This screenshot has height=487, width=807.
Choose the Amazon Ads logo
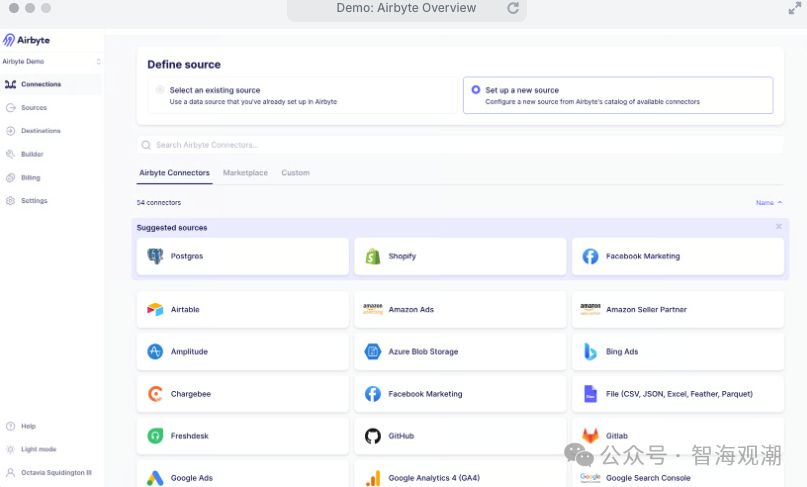373,309
